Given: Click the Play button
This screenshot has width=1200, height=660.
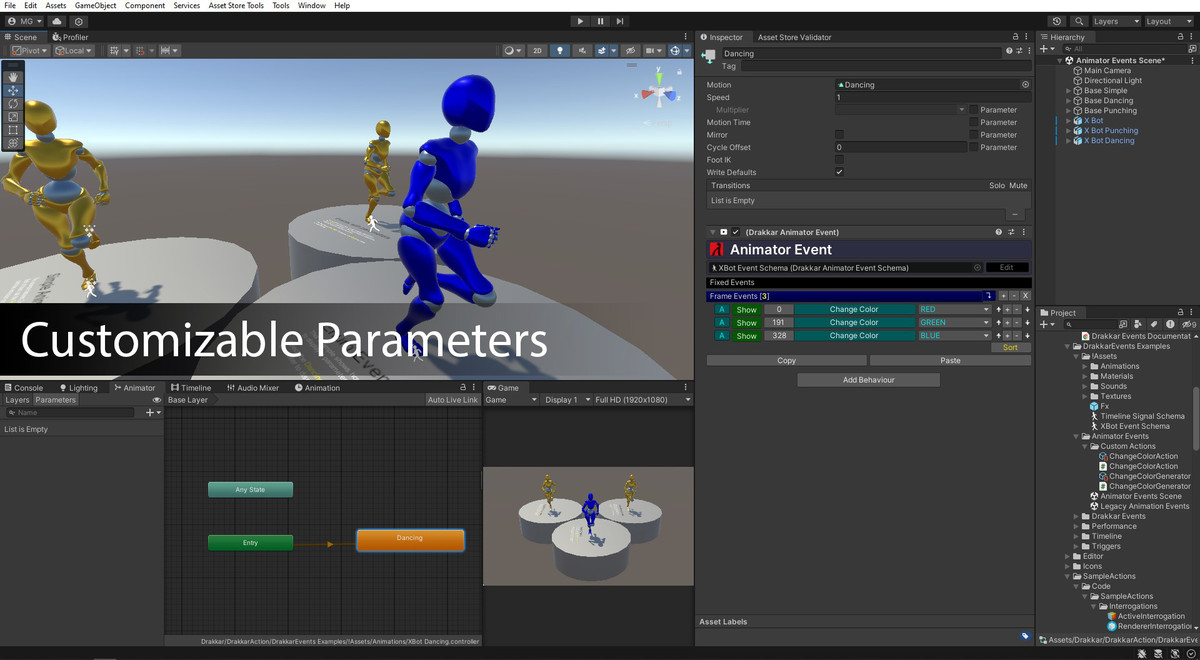Looking at the screenshot, I should pyautogui.click(x=581, y=21).
